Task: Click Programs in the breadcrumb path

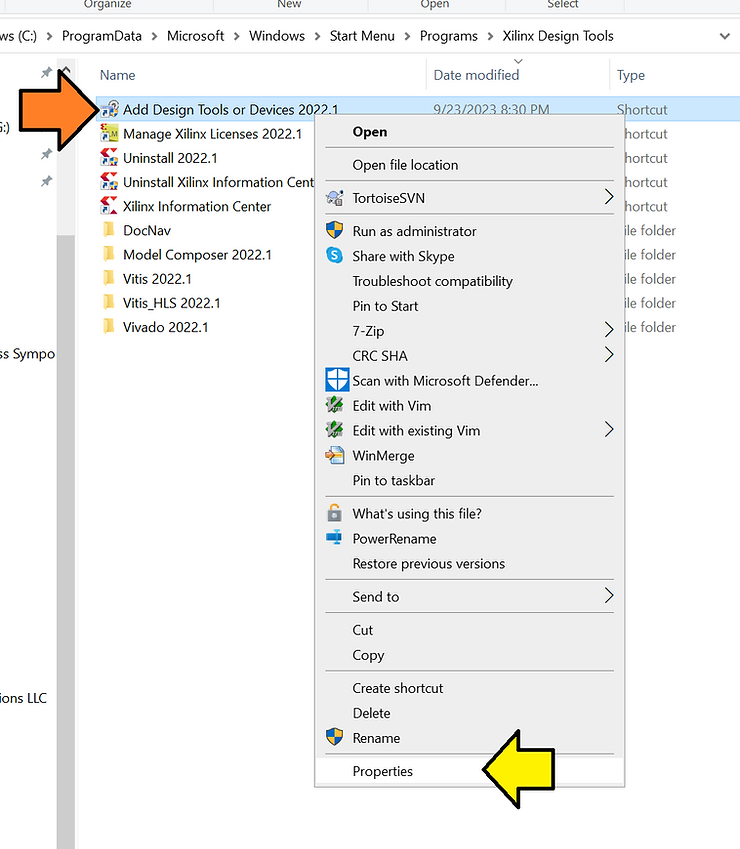Action: pos(448,36)
